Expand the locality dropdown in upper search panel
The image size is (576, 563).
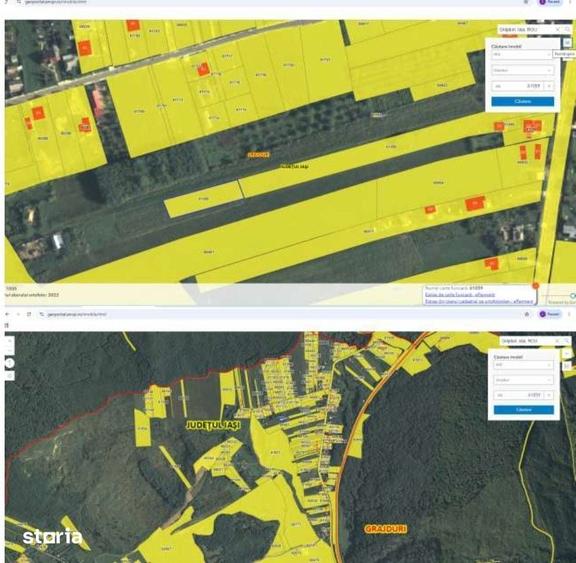pos(522,70)
